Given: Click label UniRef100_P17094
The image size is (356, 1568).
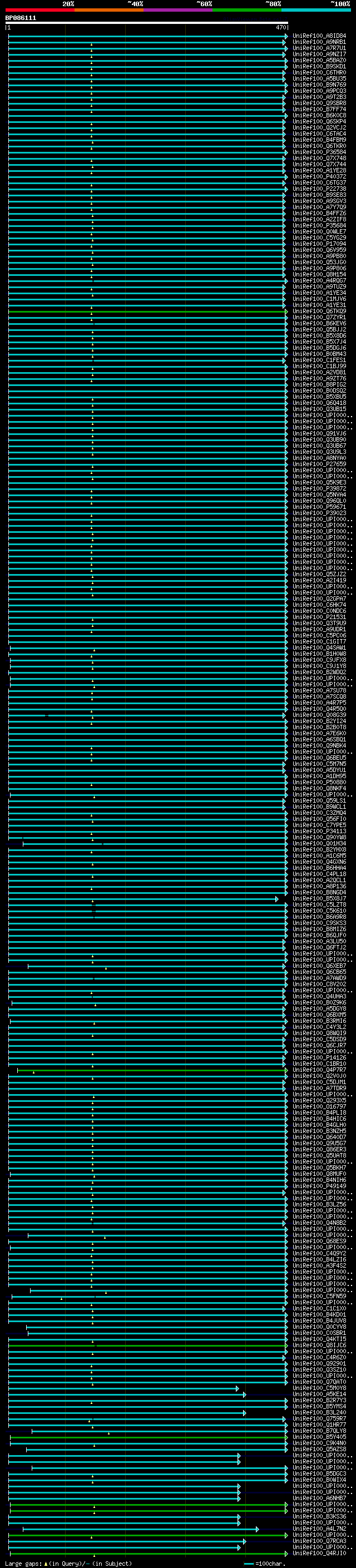Looking at the screenshot, I should [319, 244].
